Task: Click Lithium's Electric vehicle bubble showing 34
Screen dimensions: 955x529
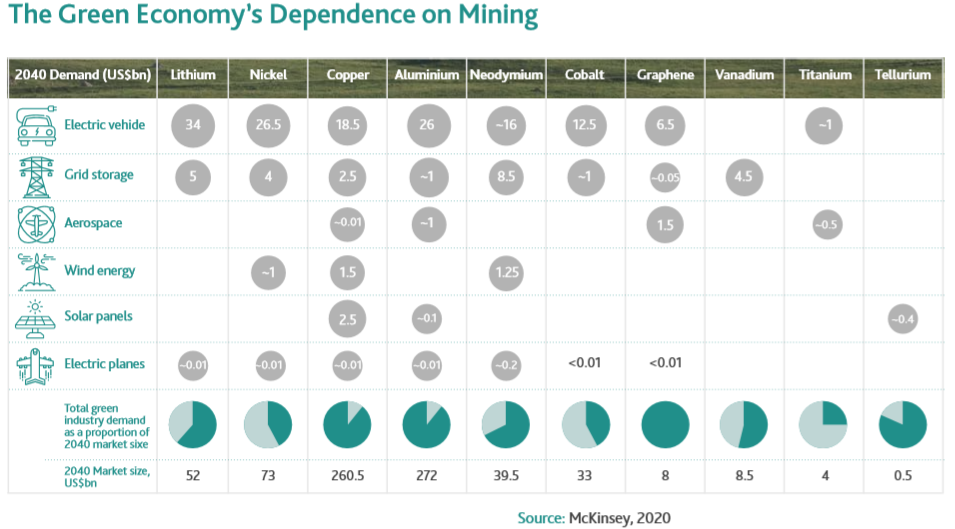Action: tap(192, 126)
